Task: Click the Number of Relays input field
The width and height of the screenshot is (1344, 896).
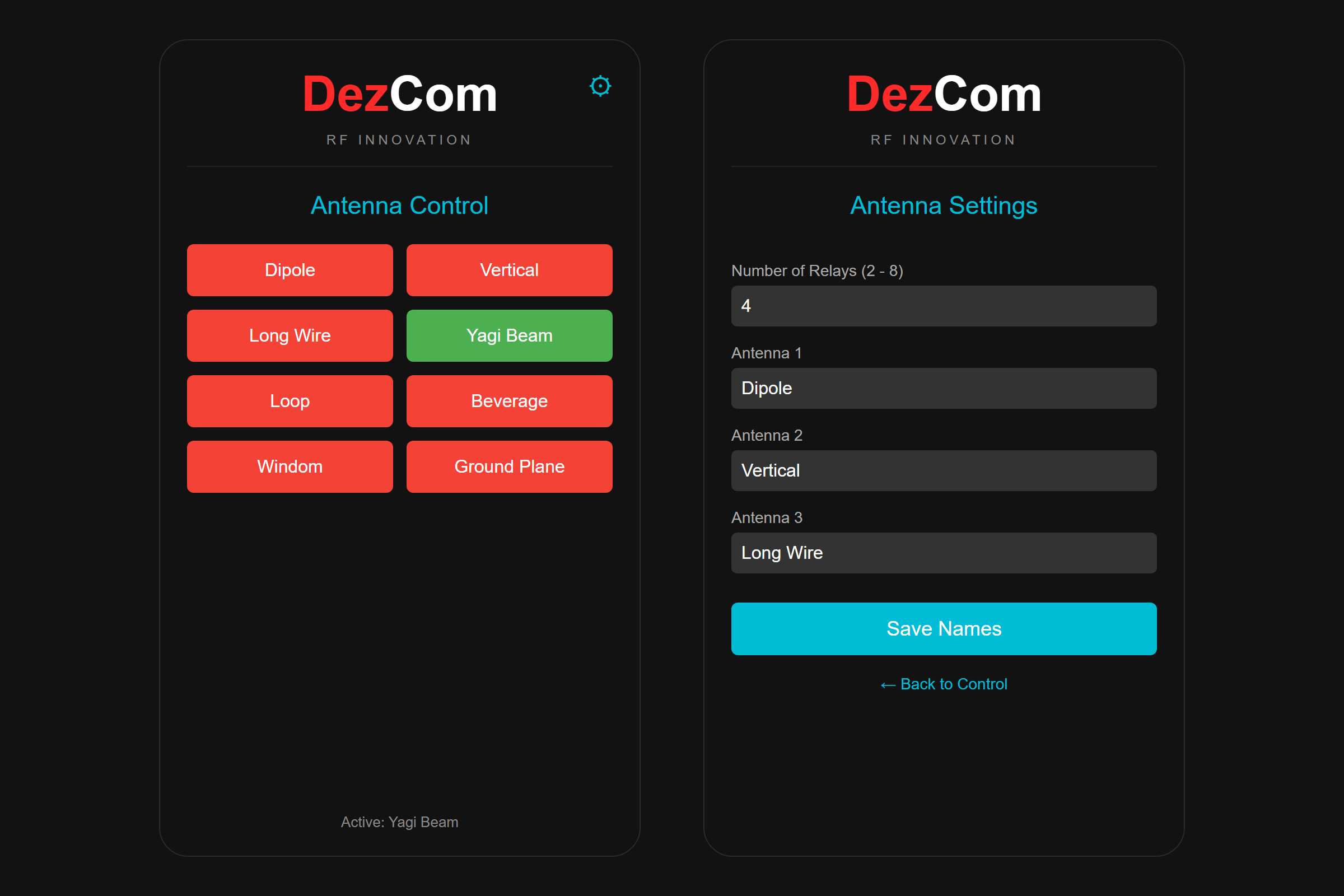Action: pos(944,306)
